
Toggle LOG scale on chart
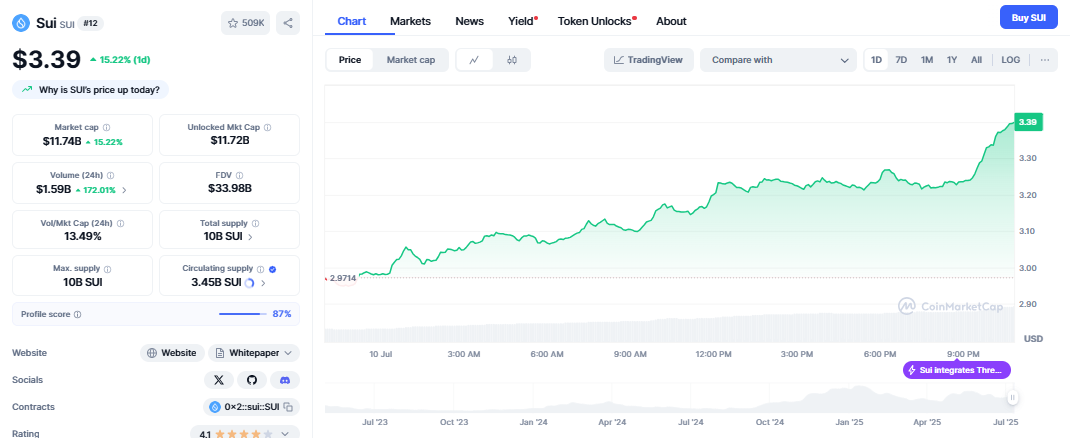(x=1011, y=60)
